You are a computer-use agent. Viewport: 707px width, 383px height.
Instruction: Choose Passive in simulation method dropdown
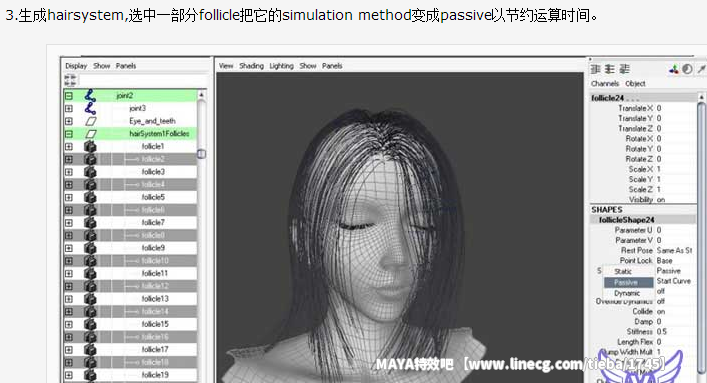click(x=629, y=282)
